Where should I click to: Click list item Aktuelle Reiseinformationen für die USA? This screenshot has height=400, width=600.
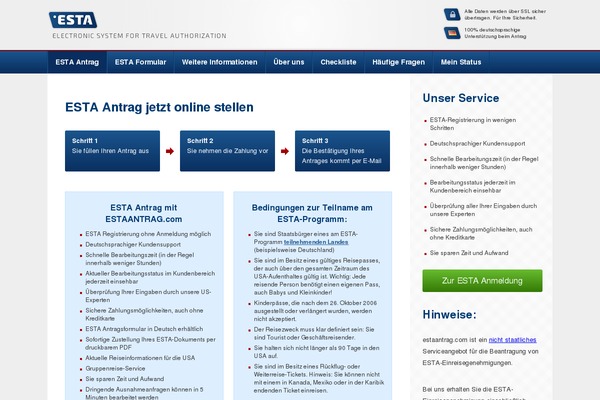pos(140,358)
